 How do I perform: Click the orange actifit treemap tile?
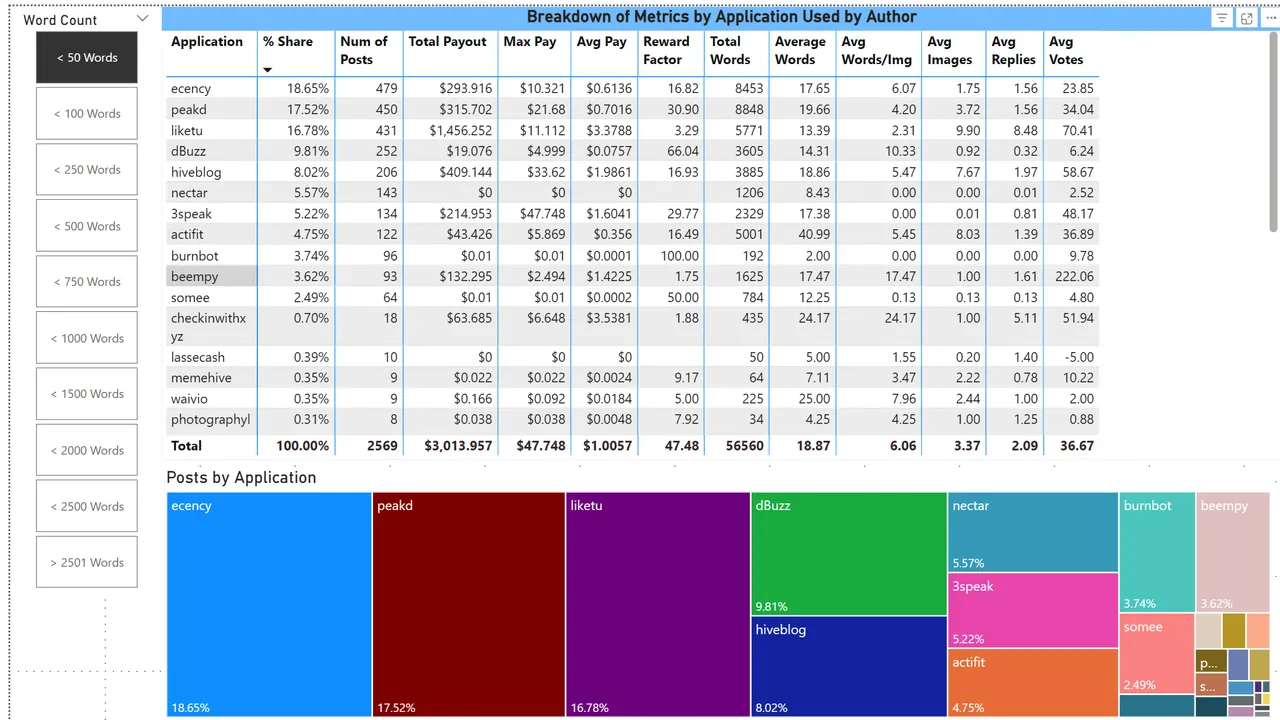1032,682
